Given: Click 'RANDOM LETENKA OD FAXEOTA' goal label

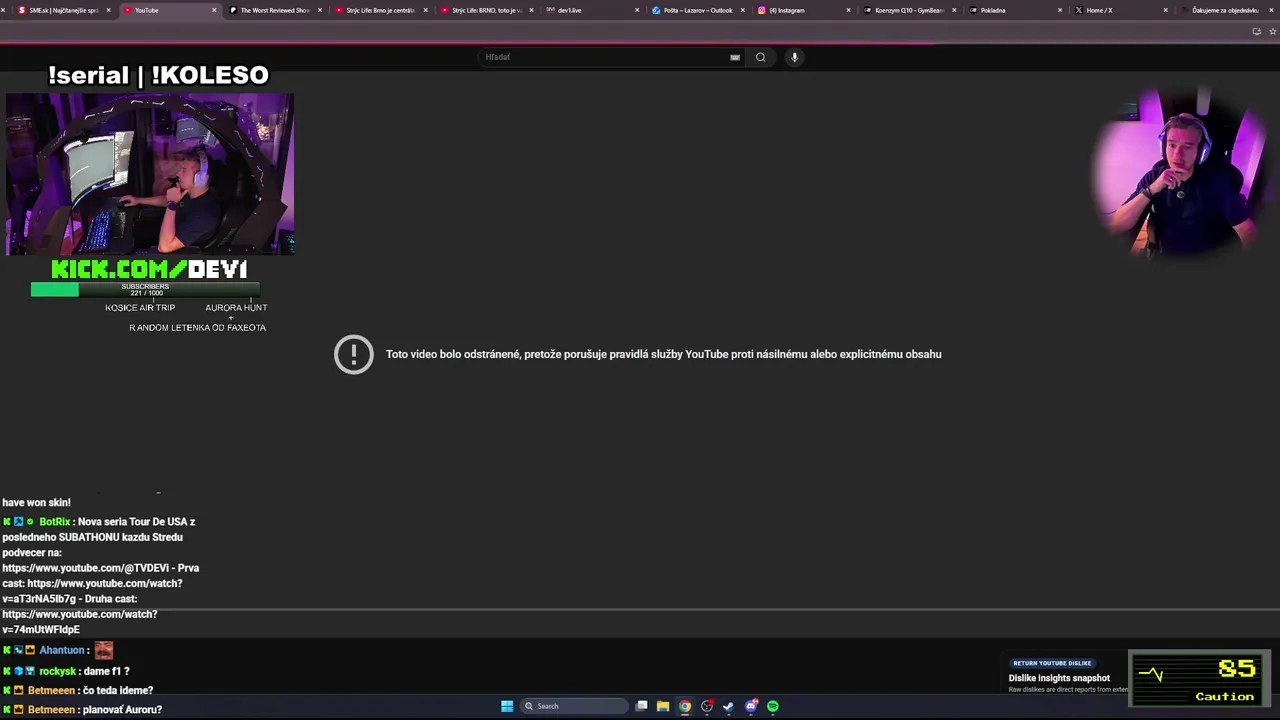Looking at the screenshot, I should tap(197, 328).
